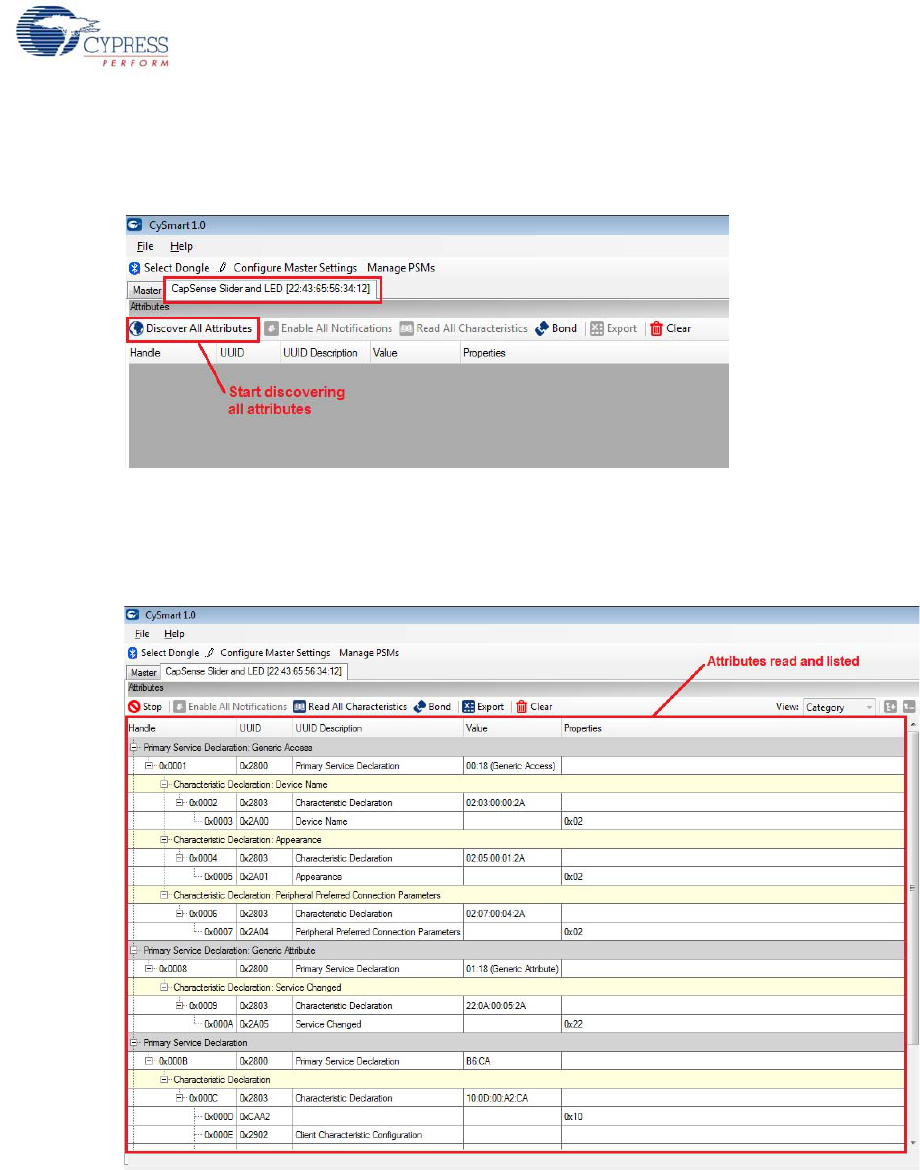Viewport: 920px width, 1170px height.
Task: Collapse the 0x000C handle node
Action: click(179, 1098)
